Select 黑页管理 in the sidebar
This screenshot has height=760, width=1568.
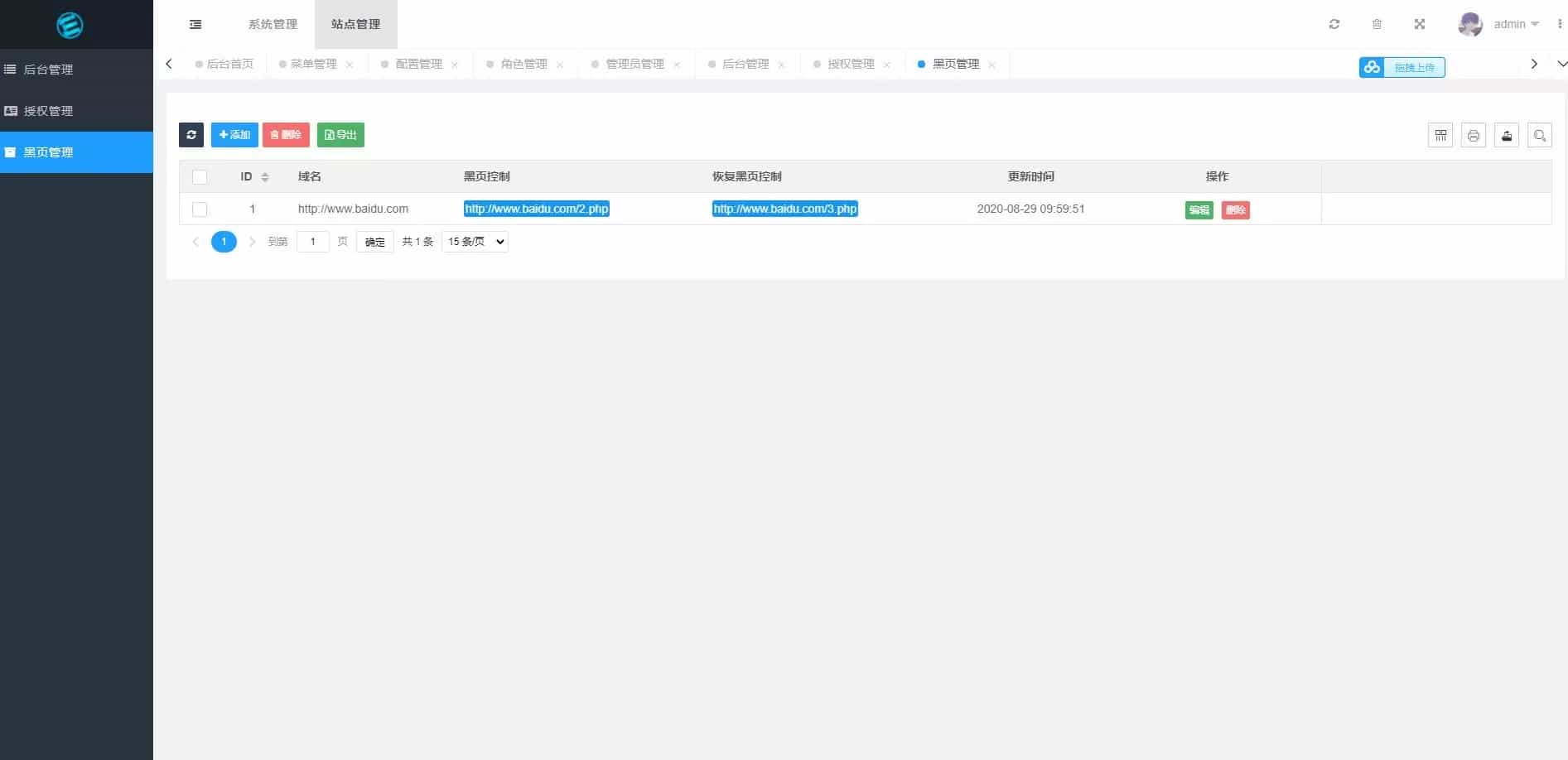pyautogui.click(x=76, y=152)
